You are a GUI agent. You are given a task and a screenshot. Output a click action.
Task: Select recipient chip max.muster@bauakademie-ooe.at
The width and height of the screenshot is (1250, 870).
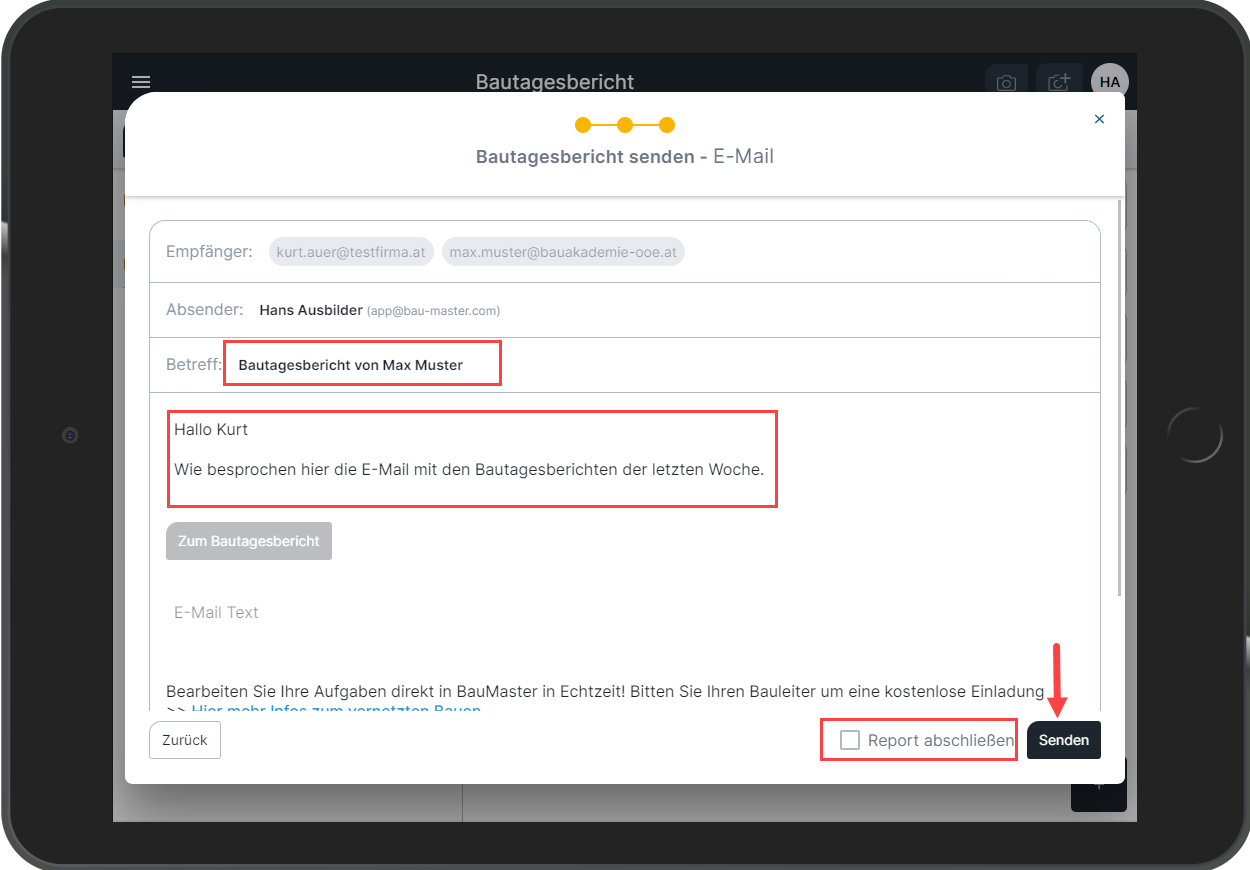[563, 252]
